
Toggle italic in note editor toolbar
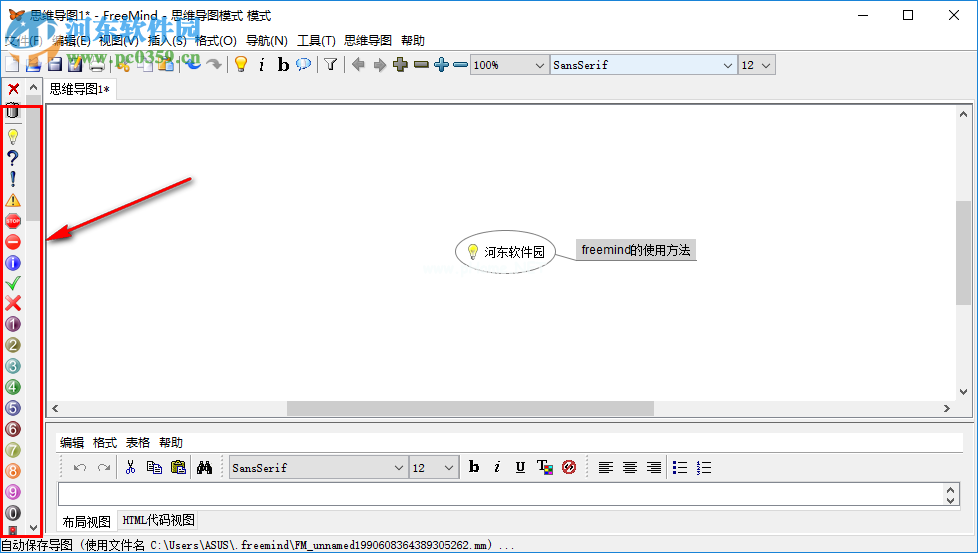(497, 467)
